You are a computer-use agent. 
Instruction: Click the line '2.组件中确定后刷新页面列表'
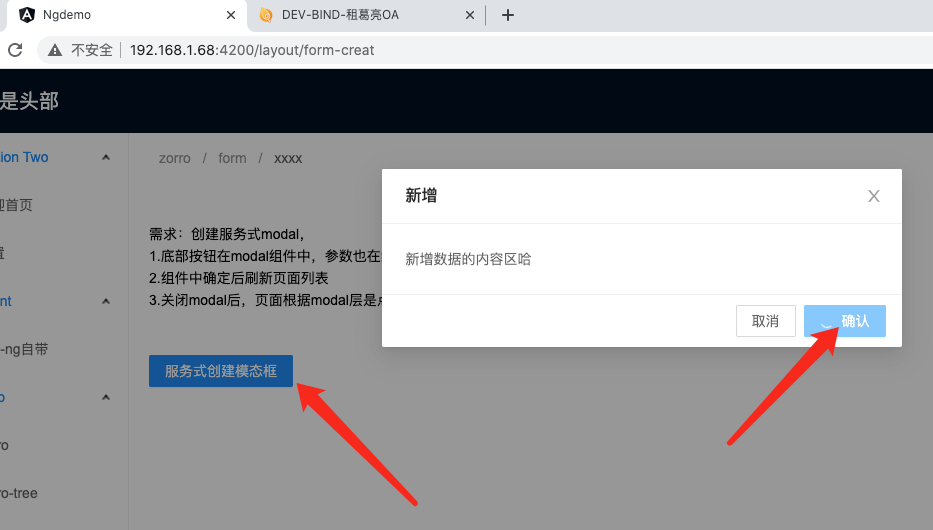click(239, 278)
